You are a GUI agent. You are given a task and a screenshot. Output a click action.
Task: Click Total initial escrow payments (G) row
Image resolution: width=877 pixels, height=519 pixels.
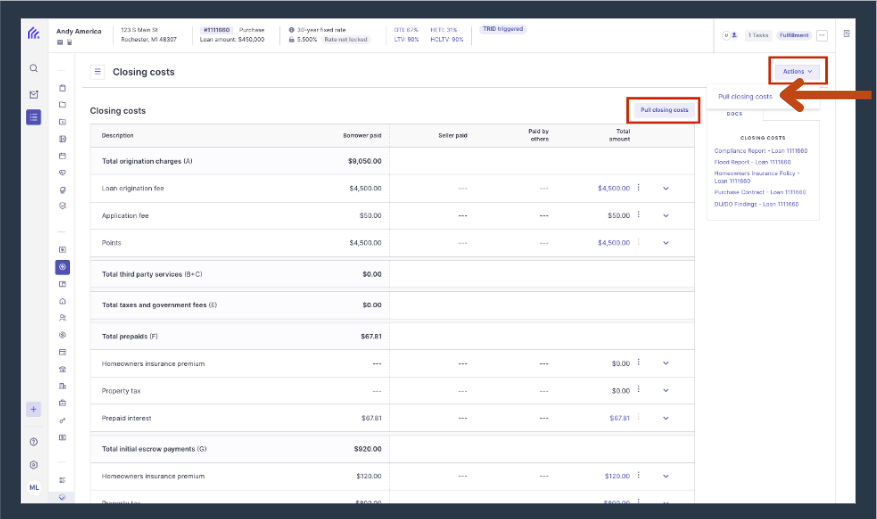392,449
